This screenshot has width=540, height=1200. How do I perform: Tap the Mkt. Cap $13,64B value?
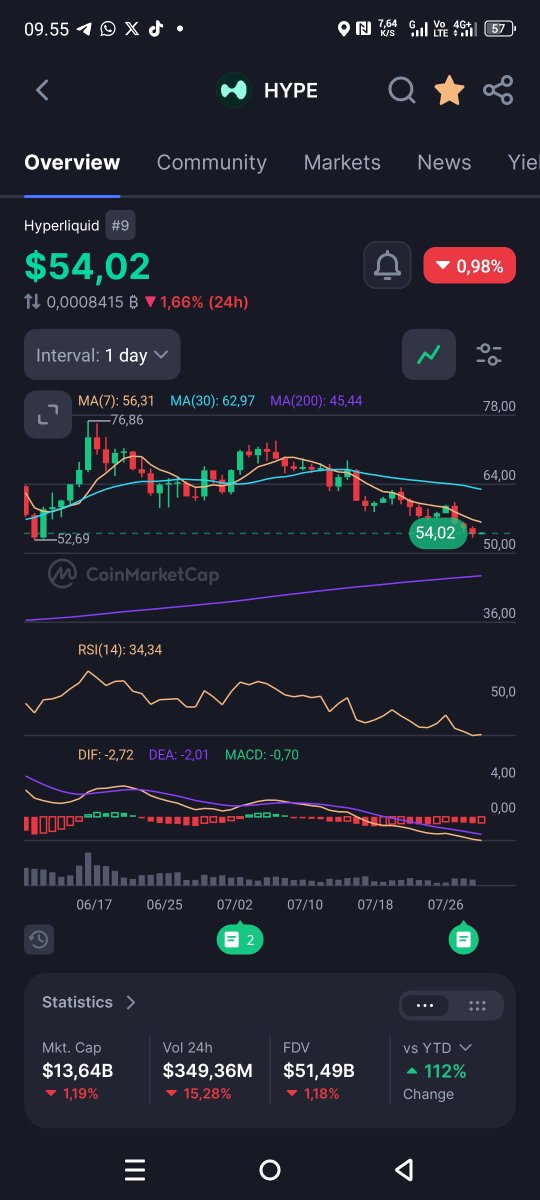77,1071
